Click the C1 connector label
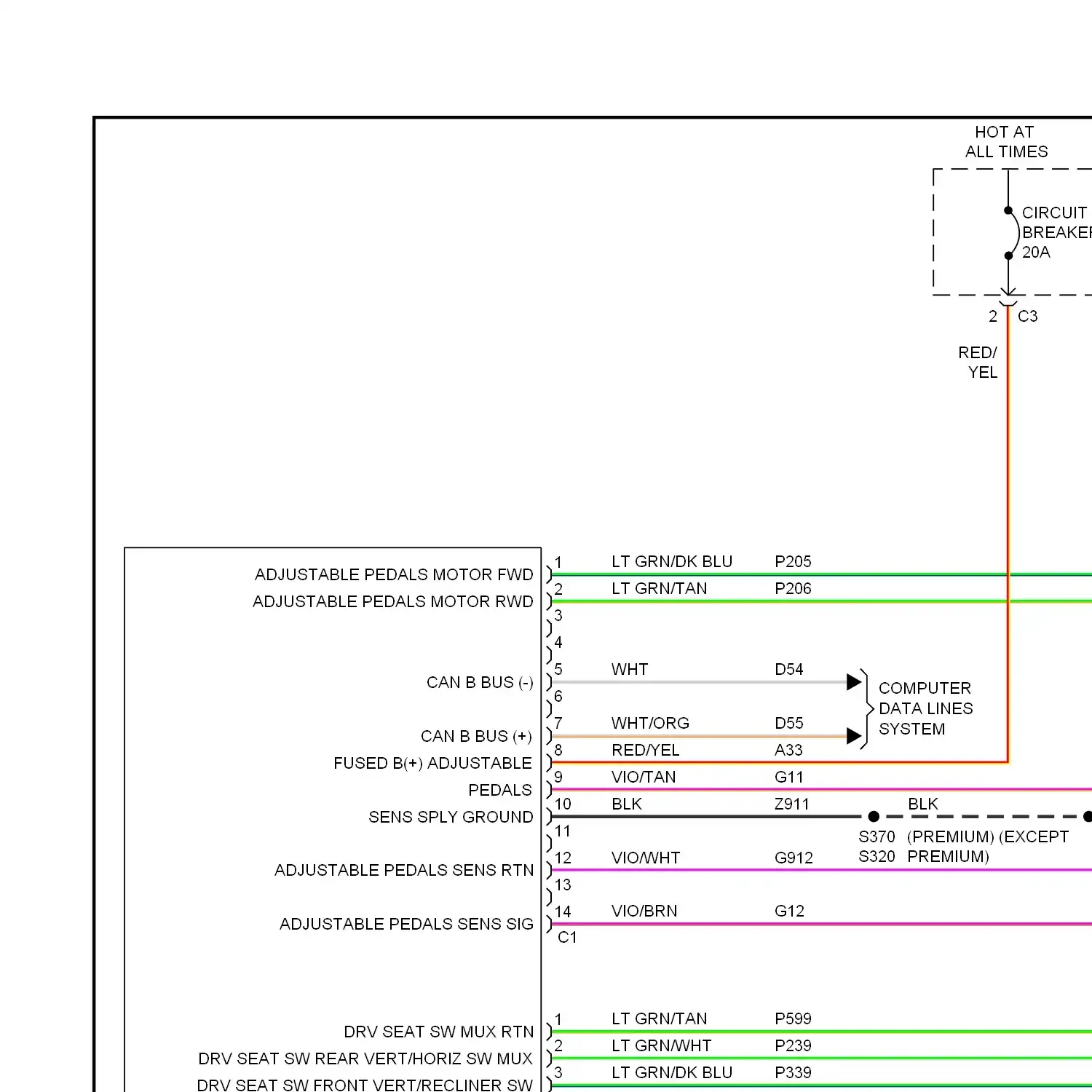The height and width of the screenshot is (1092, 1092). pyautogui.click(x=567, y=937)
